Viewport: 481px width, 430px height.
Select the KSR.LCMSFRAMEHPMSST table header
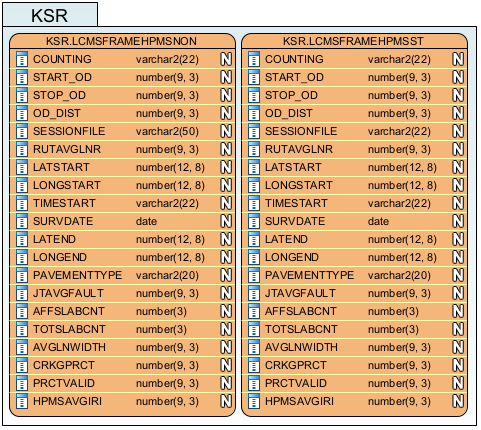click(x=354, y=41)
